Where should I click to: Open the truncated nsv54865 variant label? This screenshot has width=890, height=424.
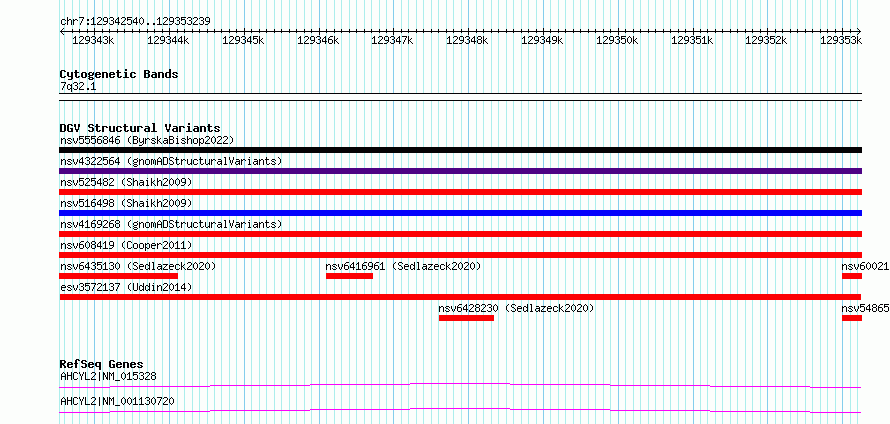coord(866,308)
